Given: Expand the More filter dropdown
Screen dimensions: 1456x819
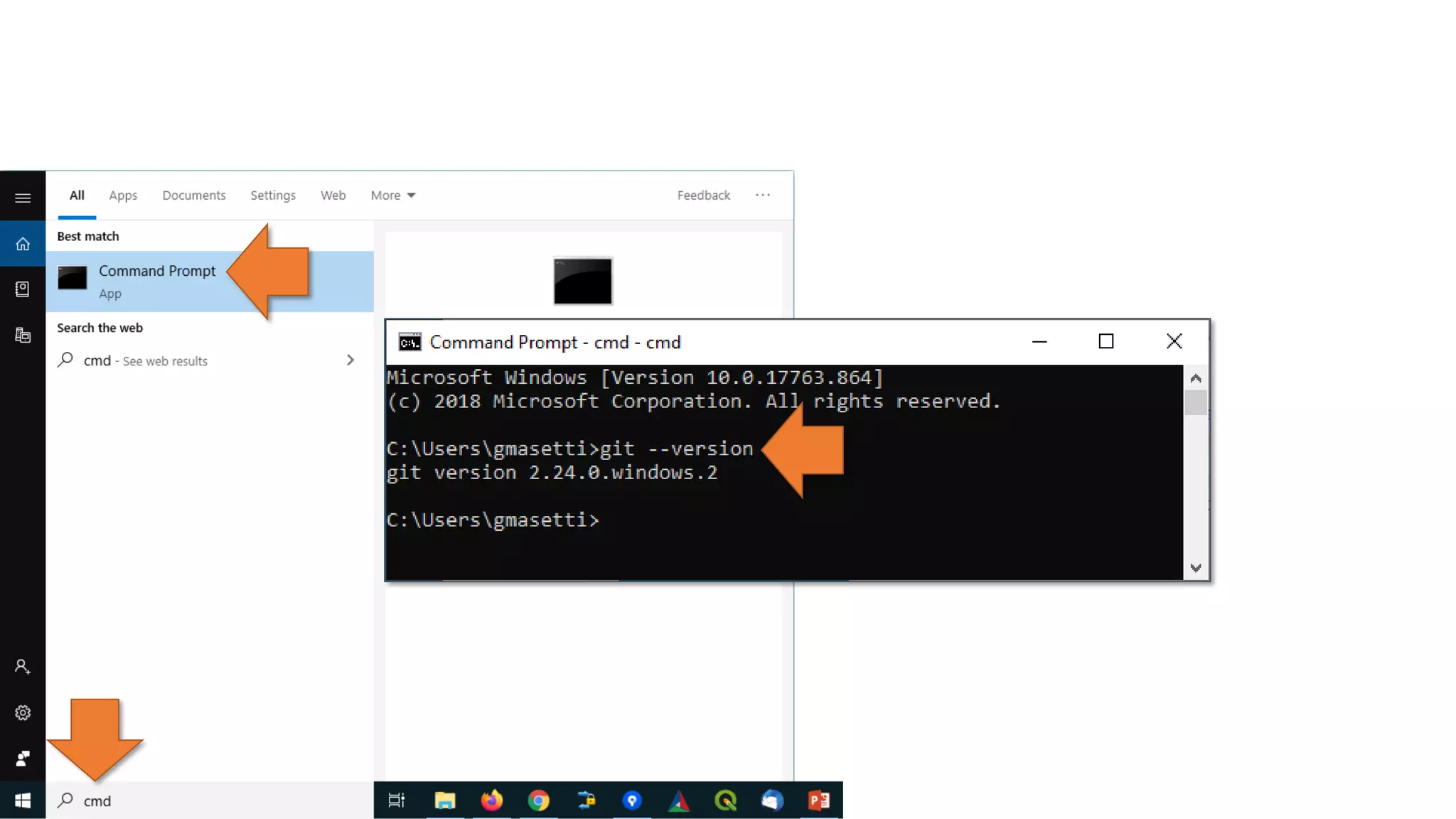Looking at the screenshot, I should (392, 195).
